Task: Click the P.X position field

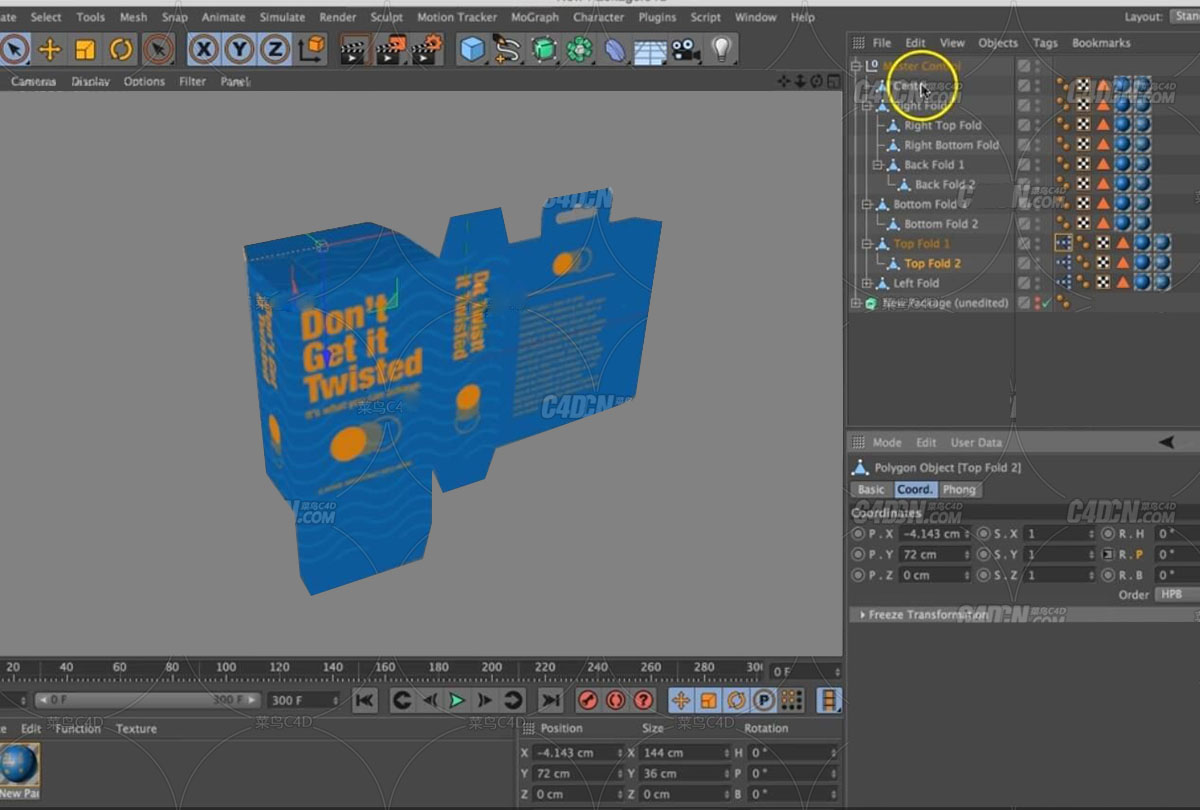Action: [935, 534]
